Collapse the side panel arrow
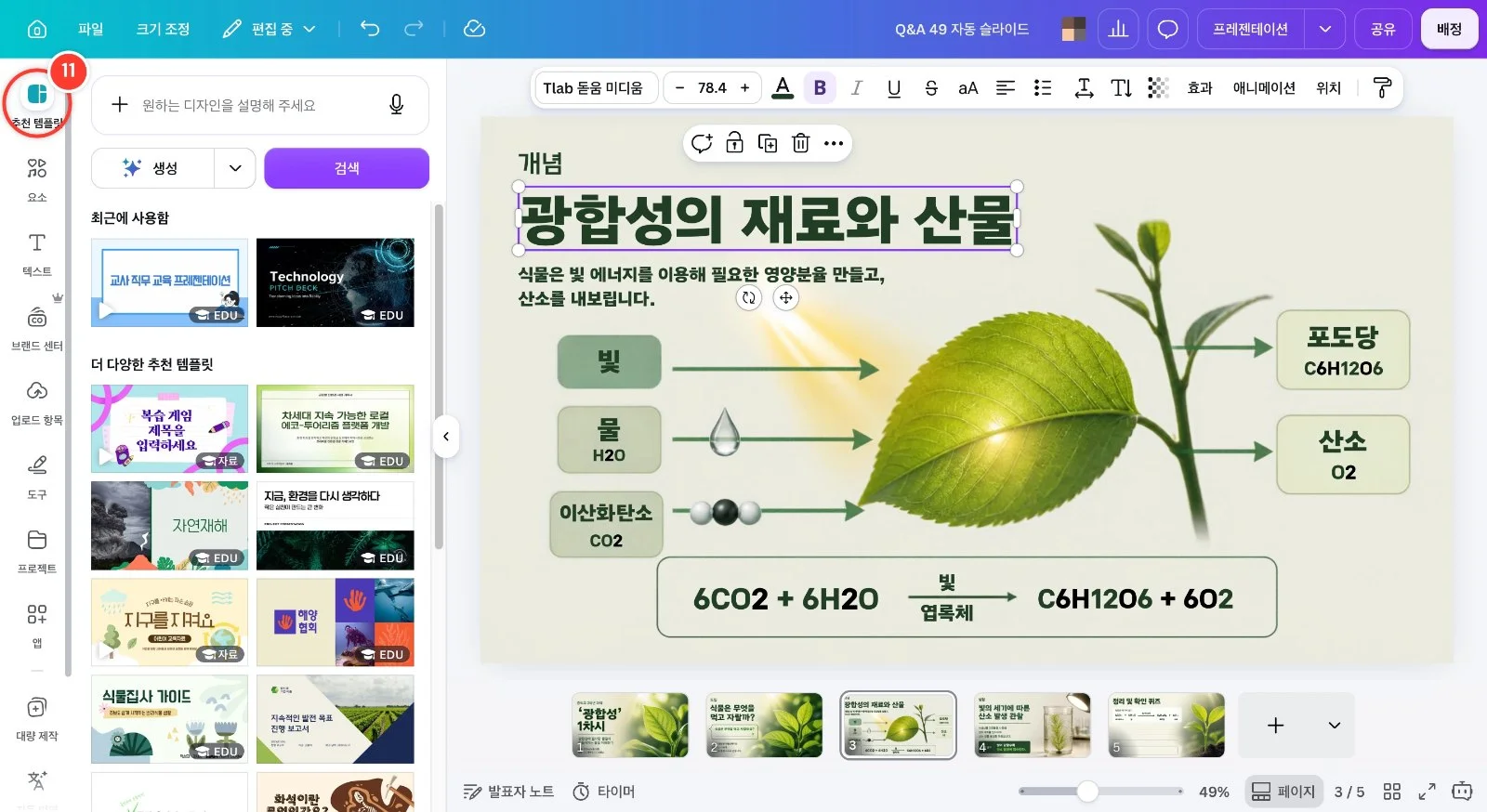The image size is (1487, 812). 446,436
